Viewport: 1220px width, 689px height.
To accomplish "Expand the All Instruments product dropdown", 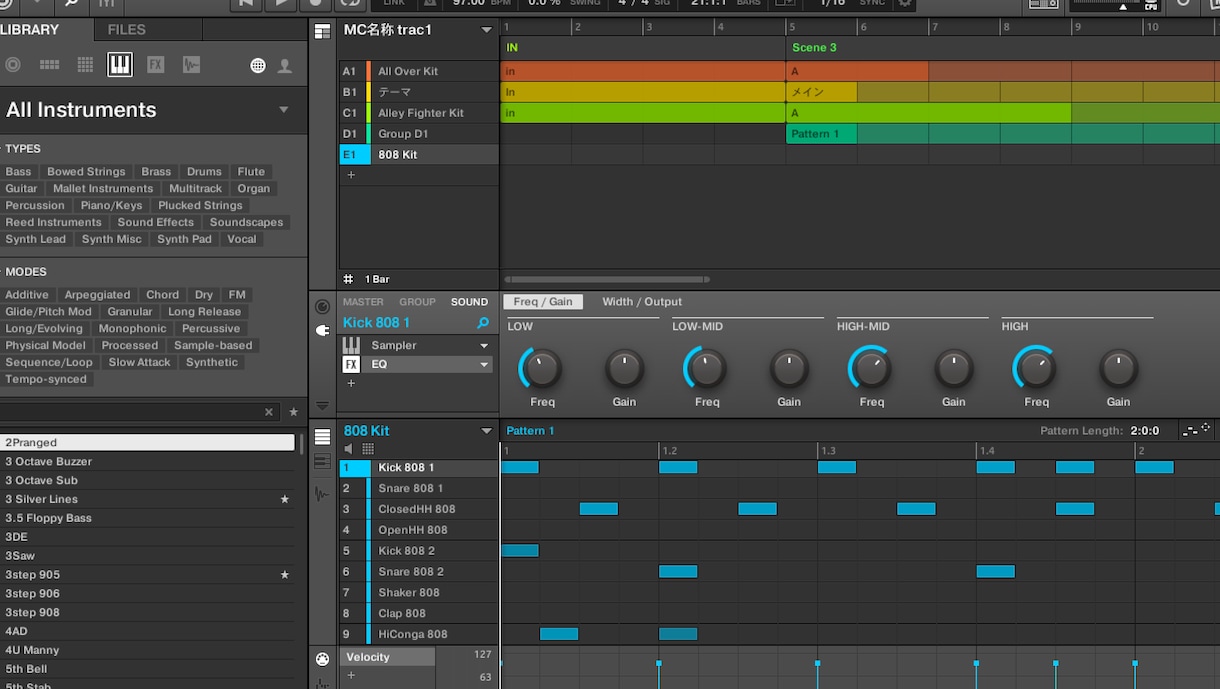I will click(283, 110).
